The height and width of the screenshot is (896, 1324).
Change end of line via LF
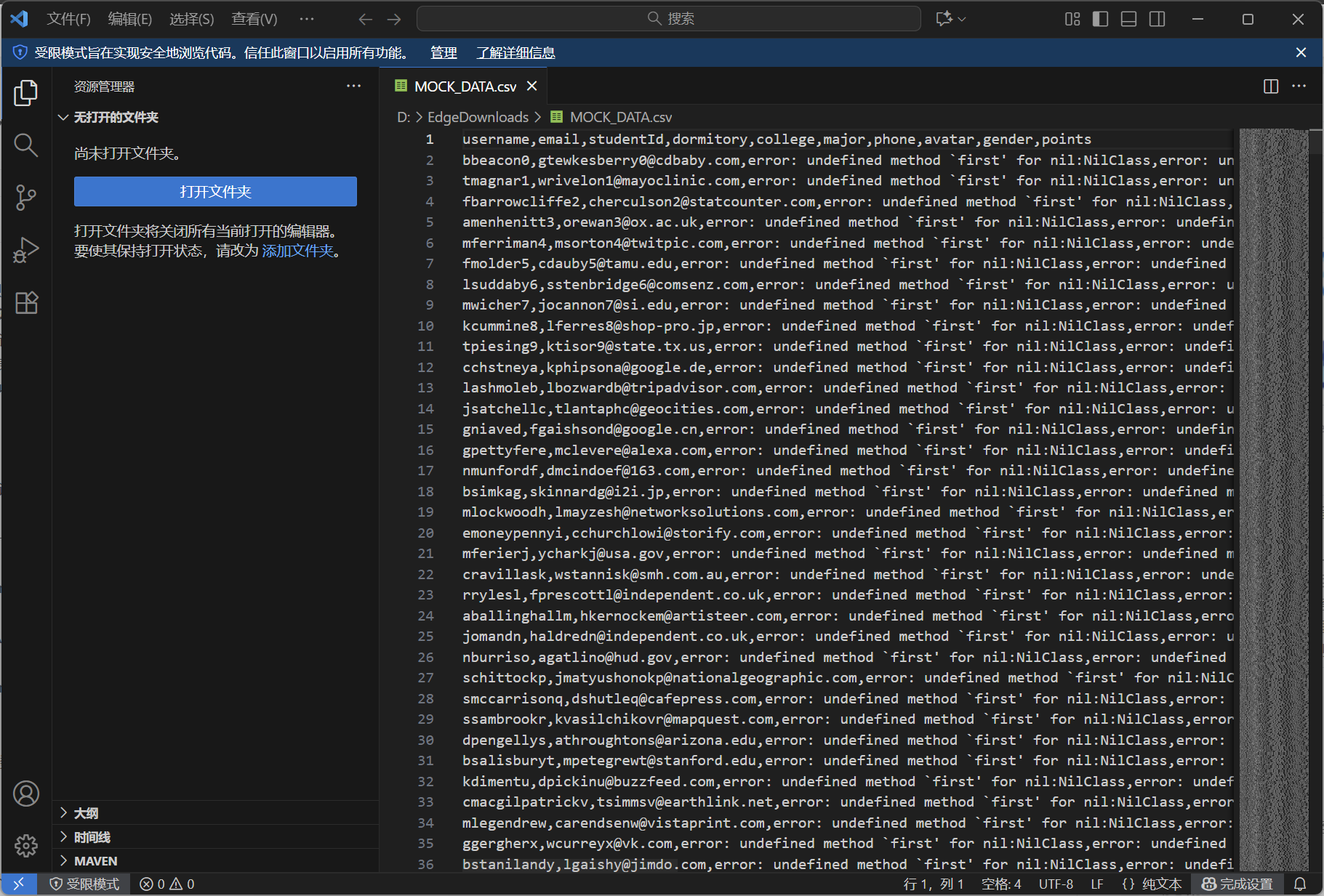[x=1097, y=884]
